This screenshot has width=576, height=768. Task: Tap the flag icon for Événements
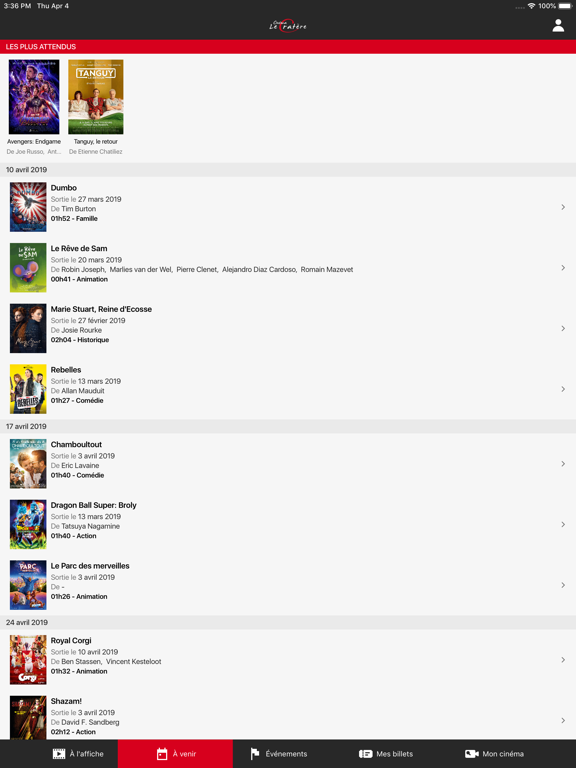point(255,754)
